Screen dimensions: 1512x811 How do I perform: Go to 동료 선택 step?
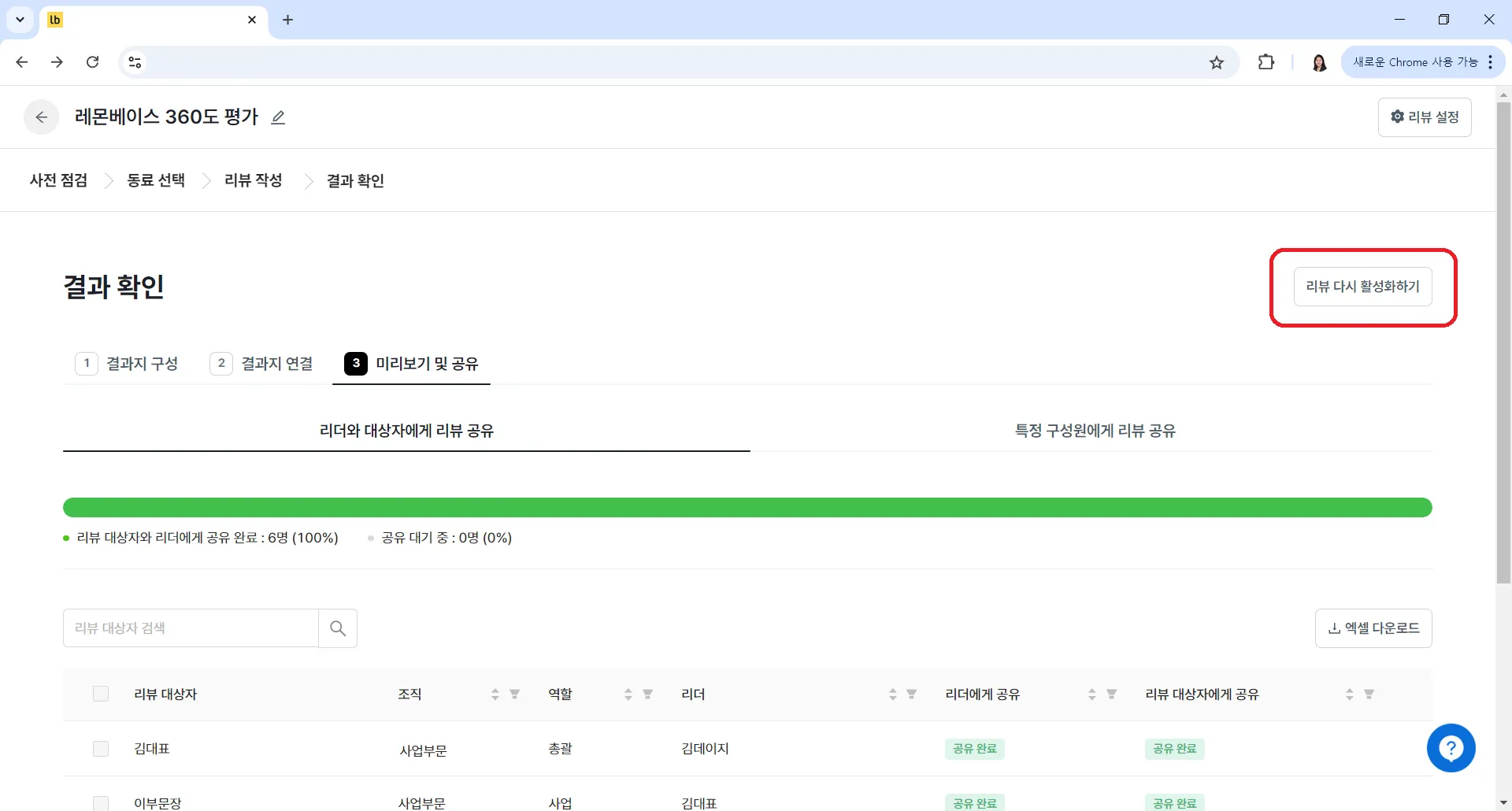pyautogui.click(x=156, y=180)
